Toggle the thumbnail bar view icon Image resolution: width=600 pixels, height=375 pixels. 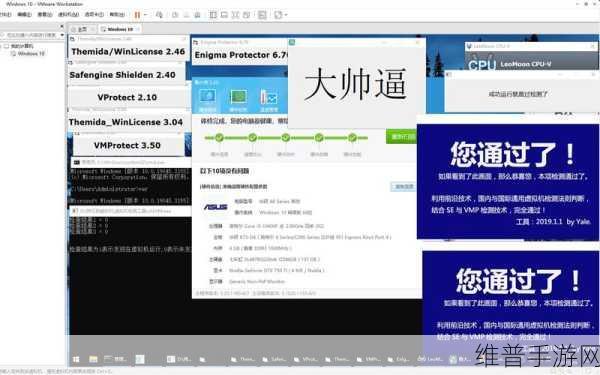(224, 15)
